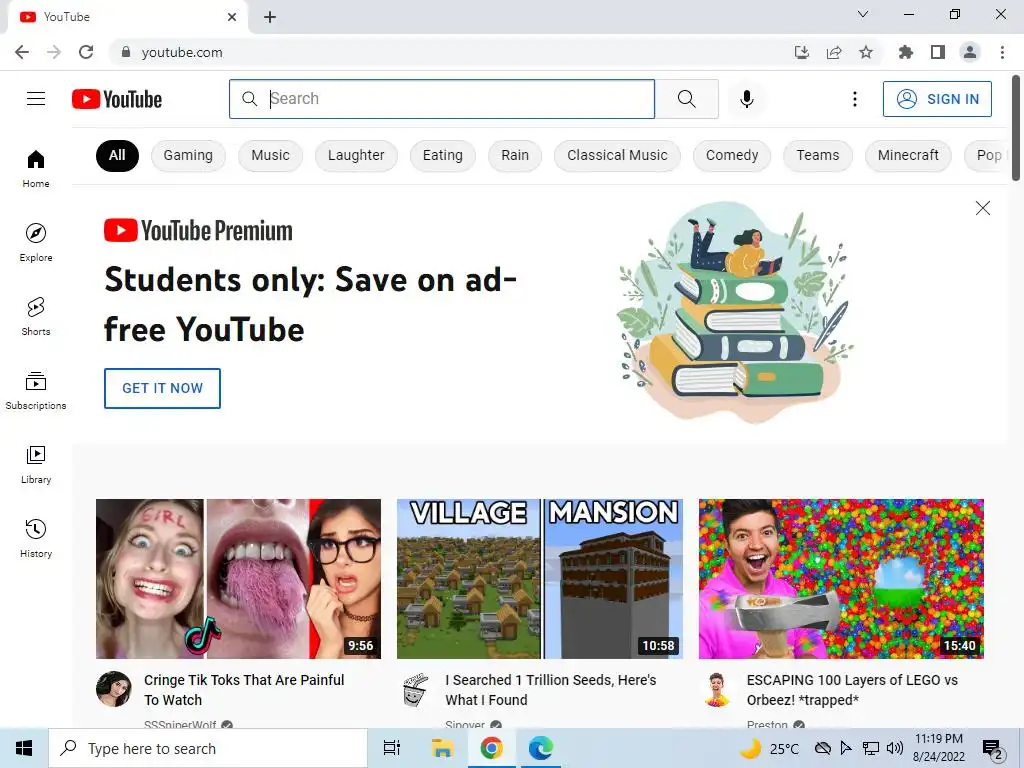This screenshot has height=768, width=1024.
Task: Select the Eating filter chip
Action: tap(443, 155)
